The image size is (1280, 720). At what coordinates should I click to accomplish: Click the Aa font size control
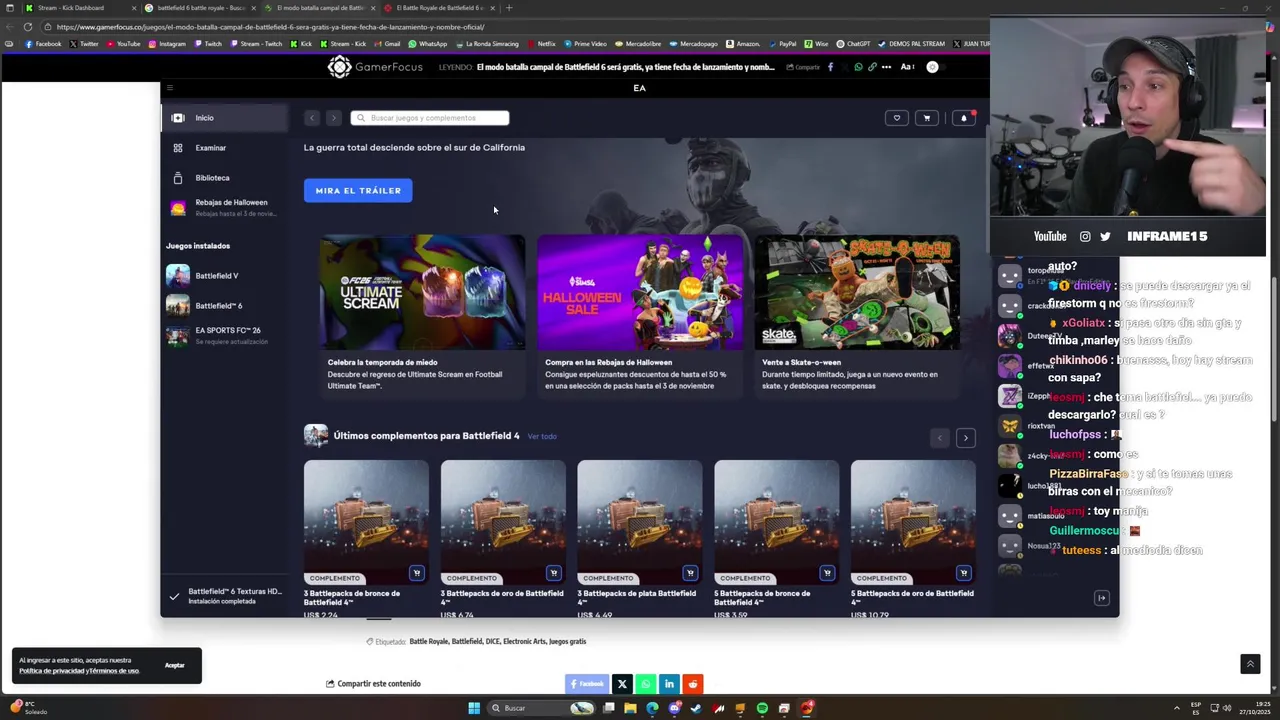[x=907, y=67]
